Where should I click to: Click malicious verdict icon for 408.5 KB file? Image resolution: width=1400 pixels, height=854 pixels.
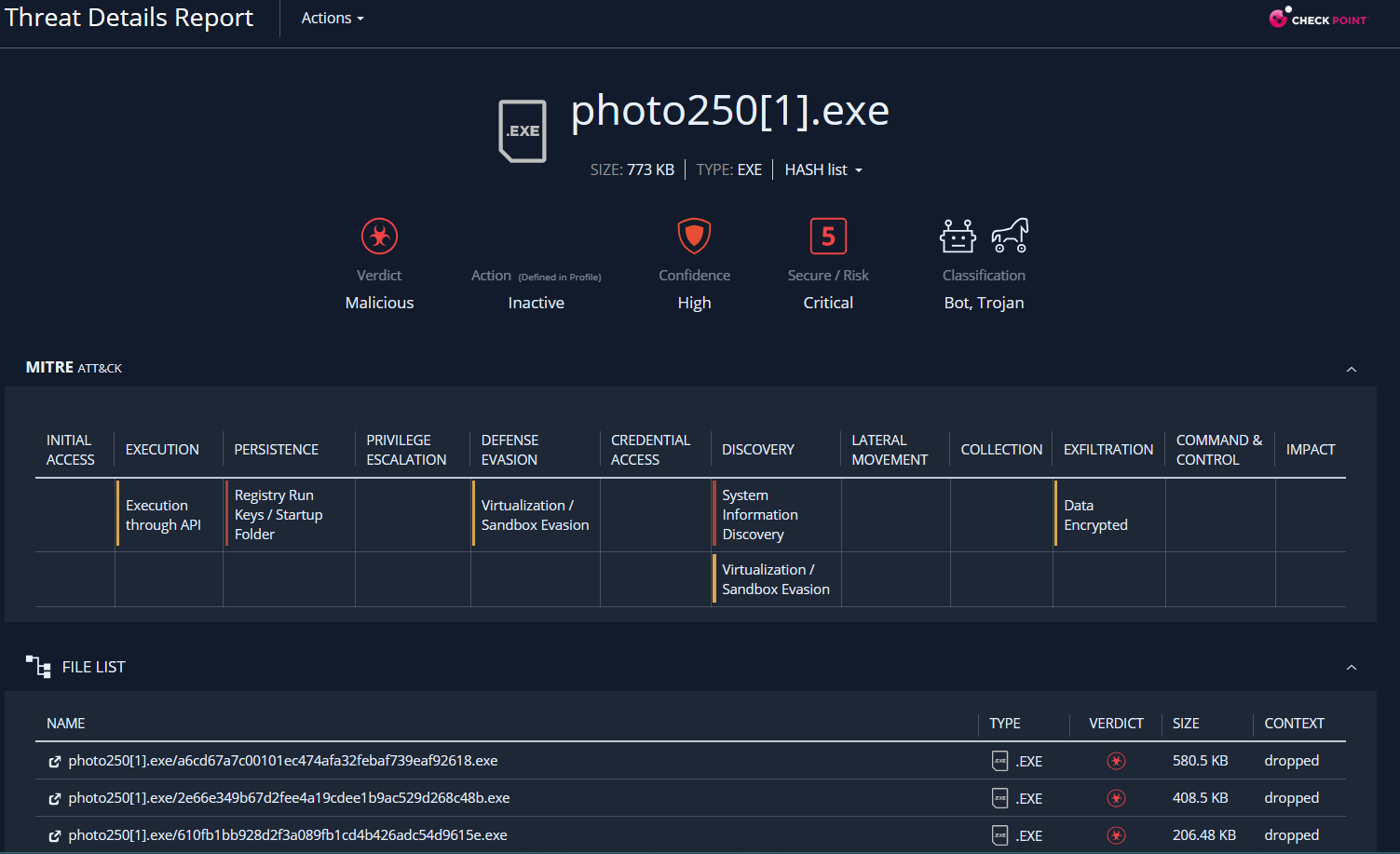point(1116,798)
